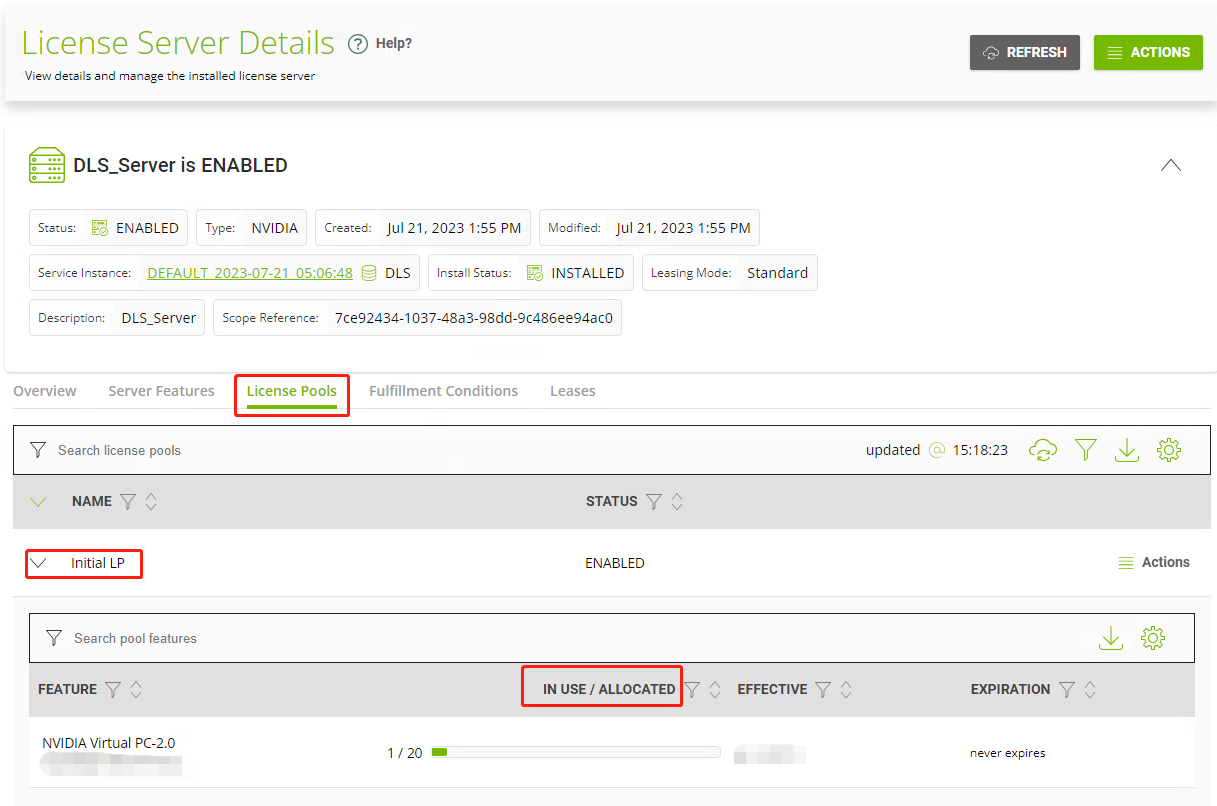
Task: Click the NVIDIA Virtual PC-2.0 feature row
Action: (x=612, y=752)
